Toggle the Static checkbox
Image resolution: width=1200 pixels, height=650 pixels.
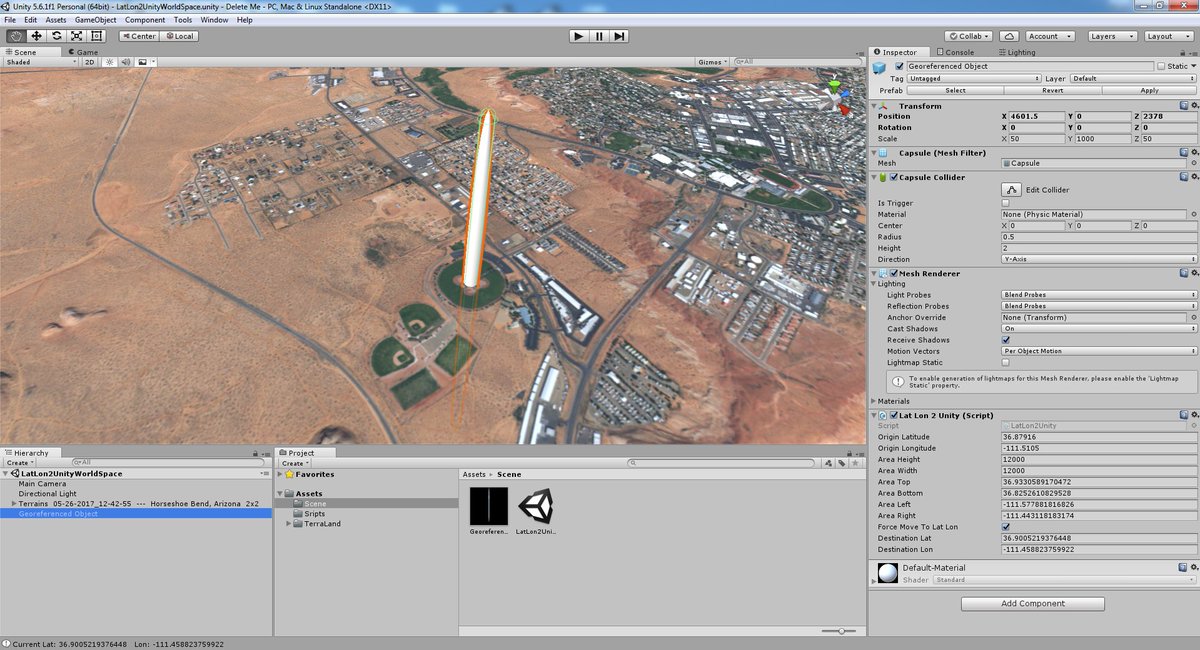pyautogui.click(x=1161, y=66)
